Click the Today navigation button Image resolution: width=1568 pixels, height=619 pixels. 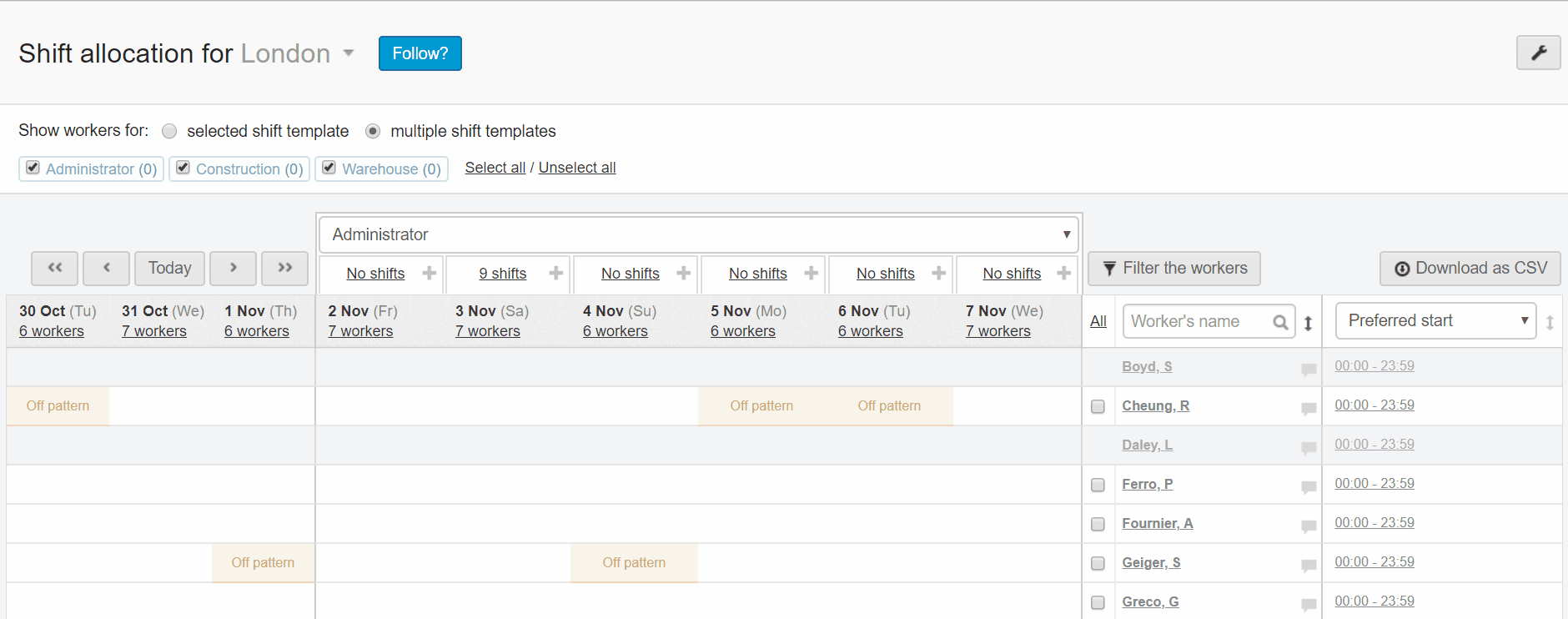(169, 268)
